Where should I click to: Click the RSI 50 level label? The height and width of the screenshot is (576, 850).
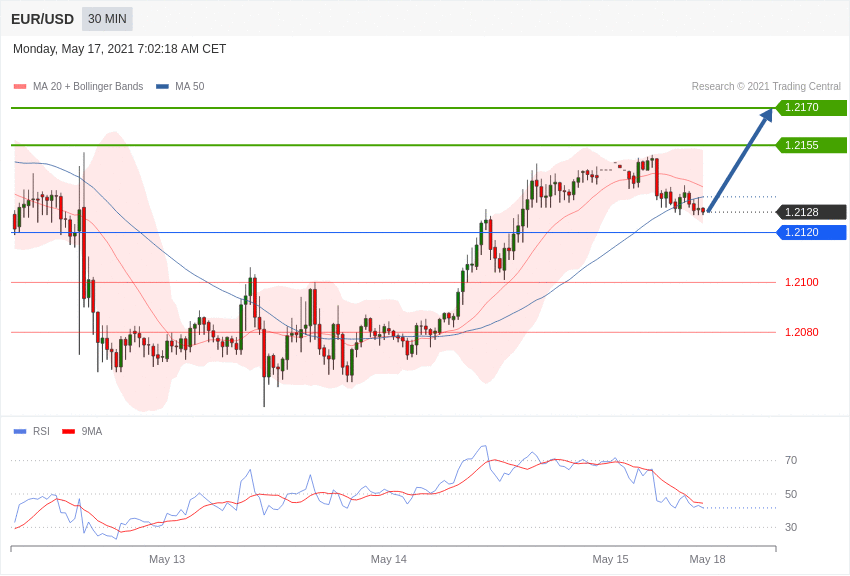point(791,494)
